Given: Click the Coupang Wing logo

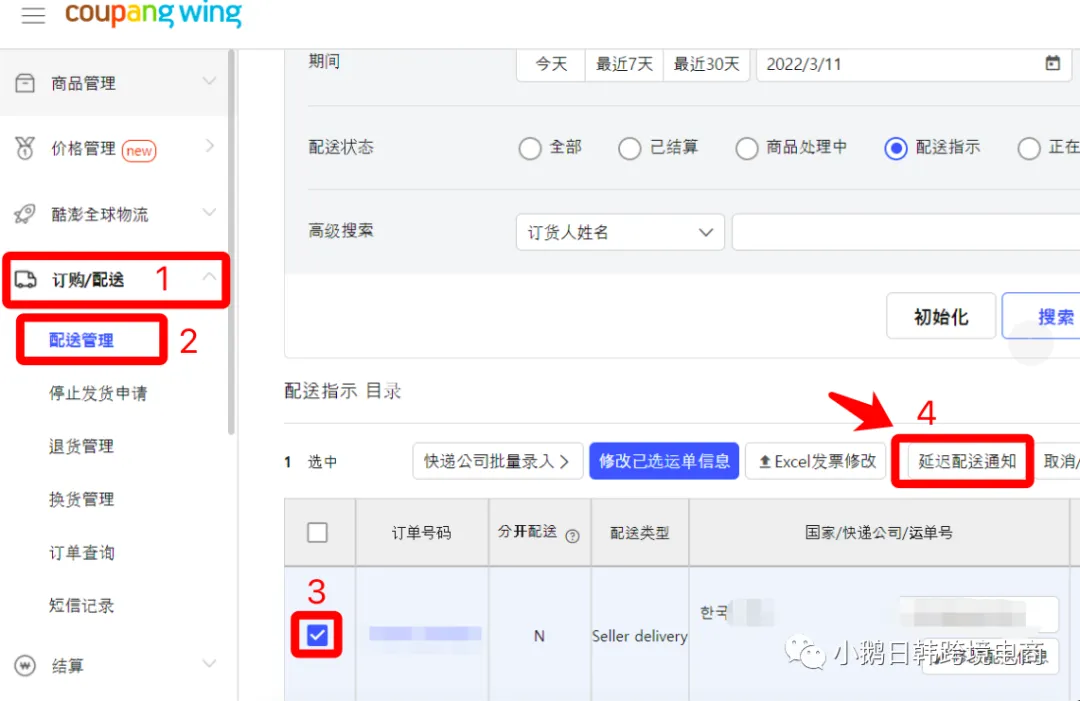Looking at the screenshot, I should tap(154, 14).
